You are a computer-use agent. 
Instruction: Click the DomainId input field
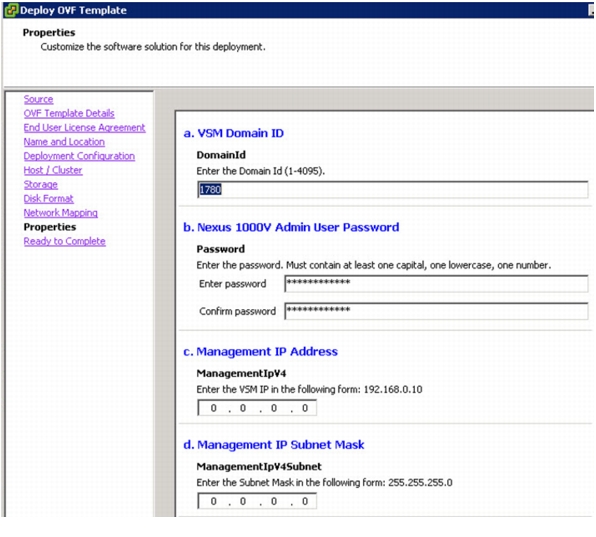tap(393, 189)
